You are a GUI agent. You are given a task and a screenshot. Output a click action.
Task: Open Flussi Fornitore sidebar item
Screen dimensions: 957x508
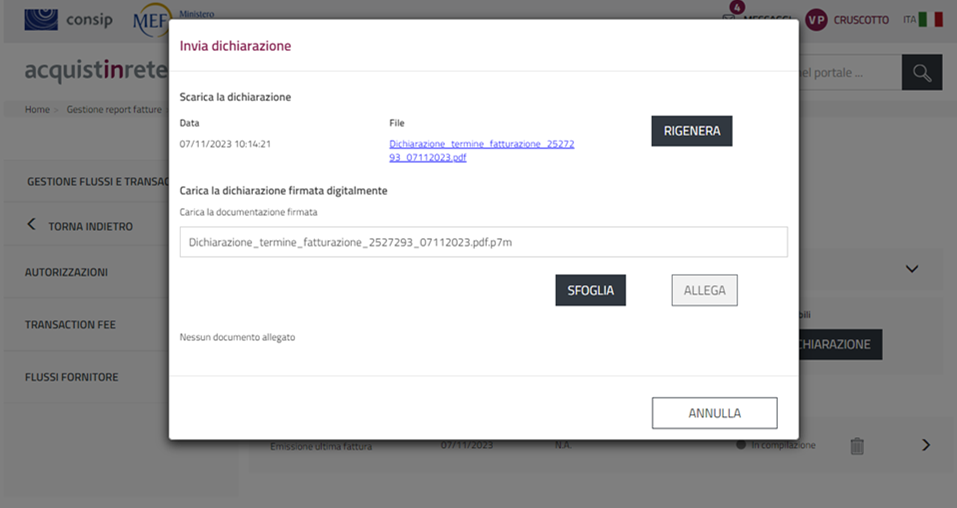(71, 377)
